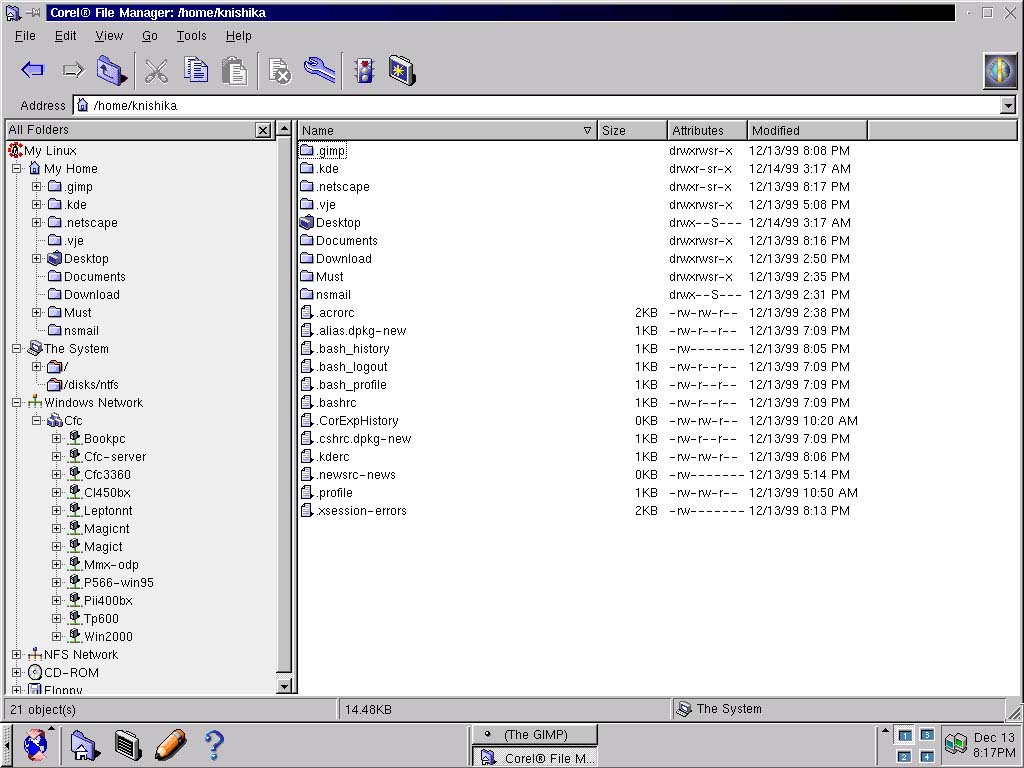Click the folder tree scrollbar down arrow
The image size is (1024, 768).
click(284, 686)
